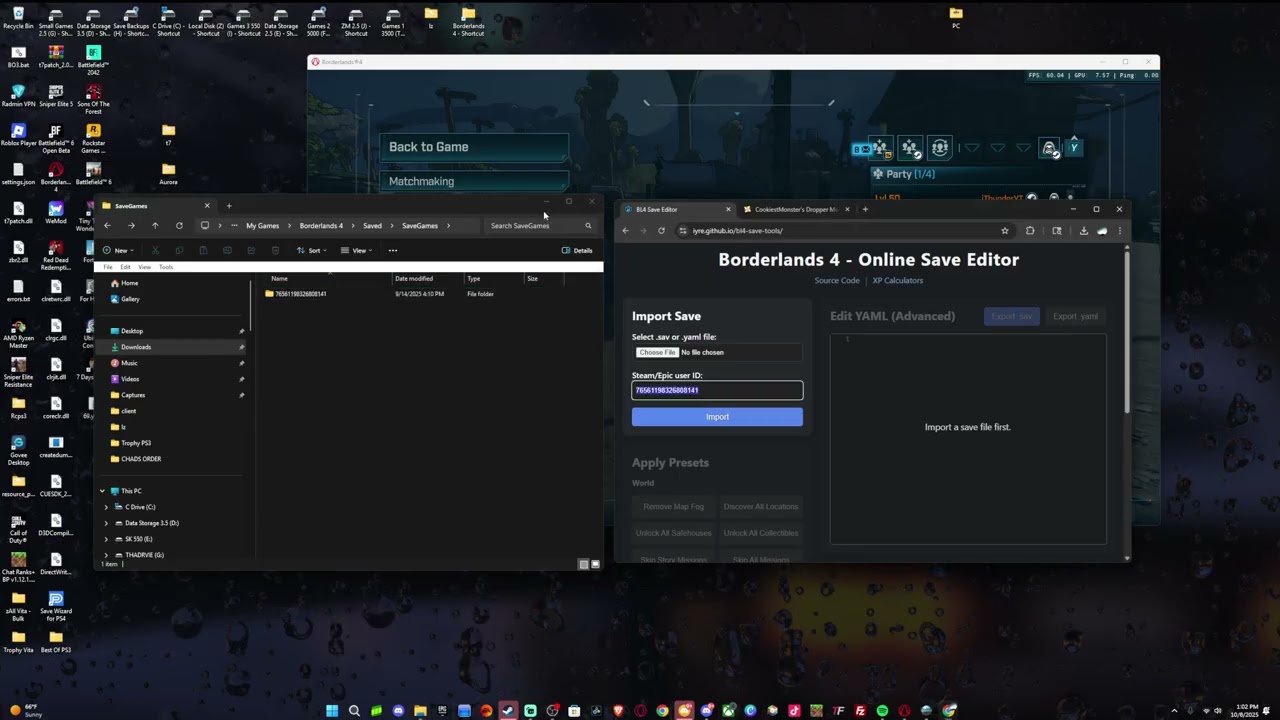Expand the chevron after SaveGames breadcrumb
The width and height of the screenshot is (1280, 720).
449,226
